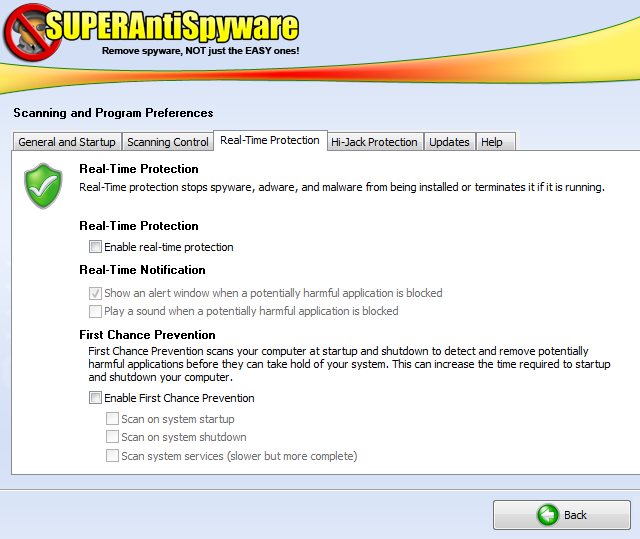The height and width of the screenshot is (539, 640).
Task: Click the green shield checkmark icon
Action: 43,184
